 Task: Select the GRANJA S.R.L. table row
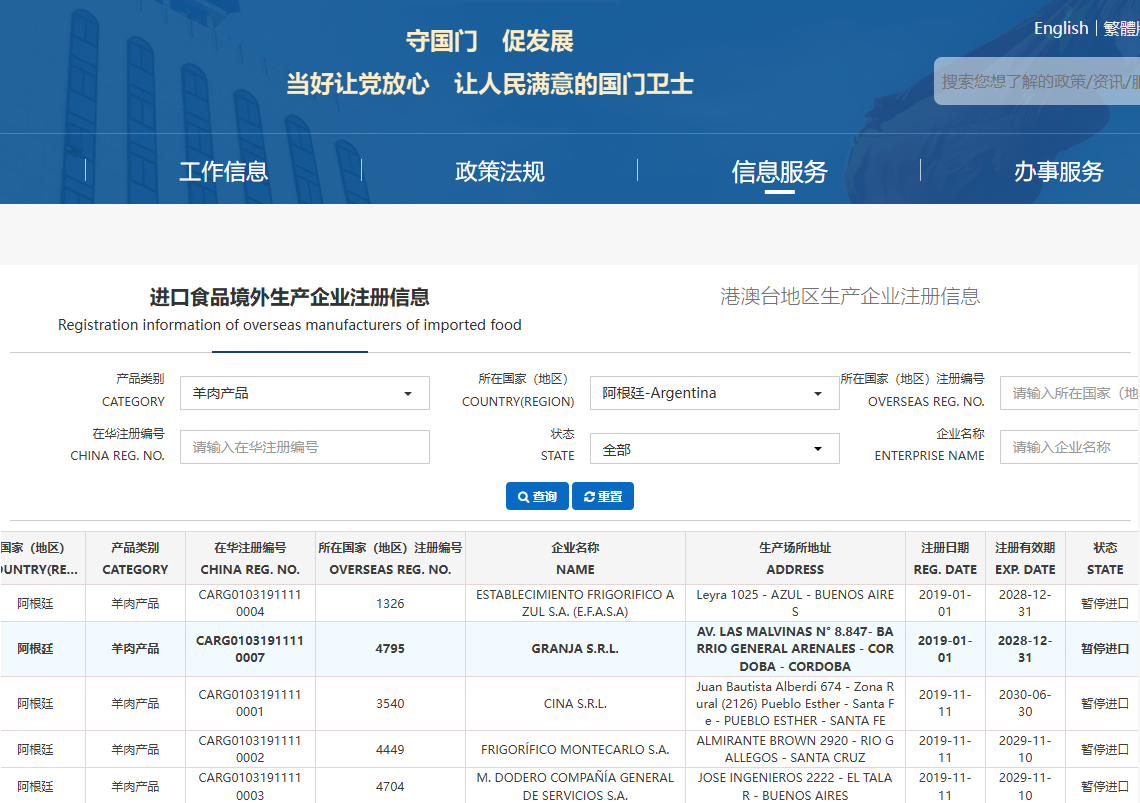point(574,649)
